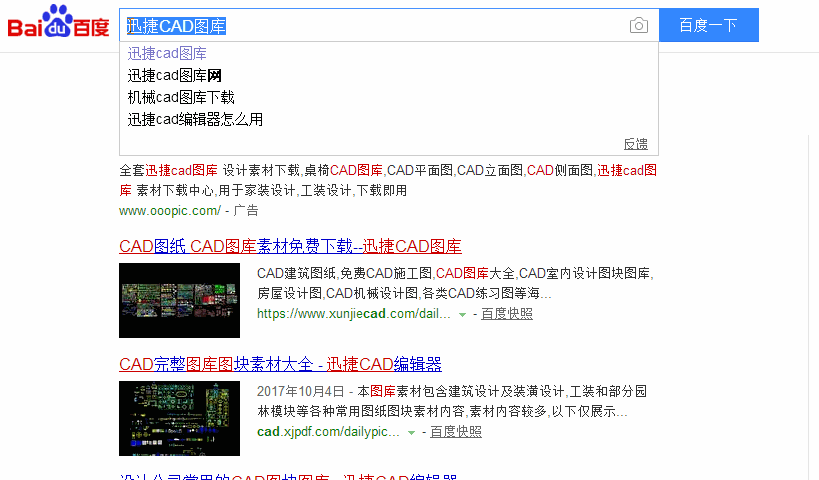Viewport: 819px width, 480px height.
Task: Open result CAD图纸 CAD图库素材免费下载
Action: pos(290,246)
